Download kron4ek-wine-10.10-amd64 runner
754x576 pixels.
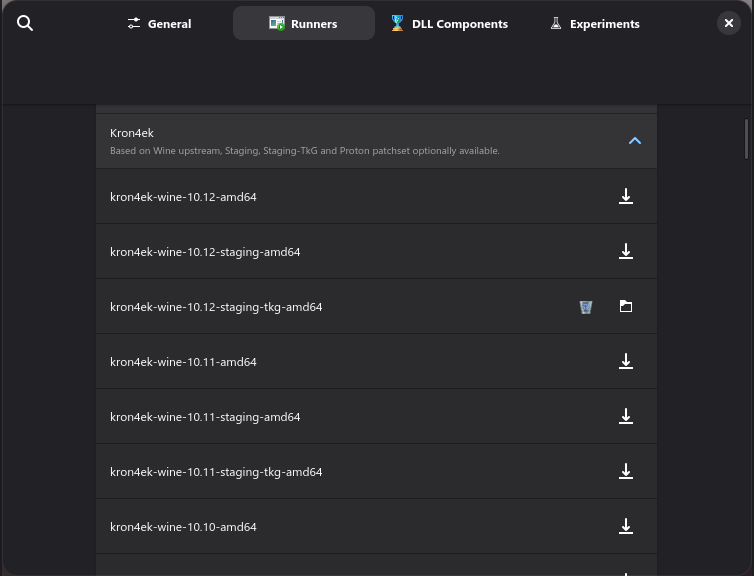click(x=626, y=527)
